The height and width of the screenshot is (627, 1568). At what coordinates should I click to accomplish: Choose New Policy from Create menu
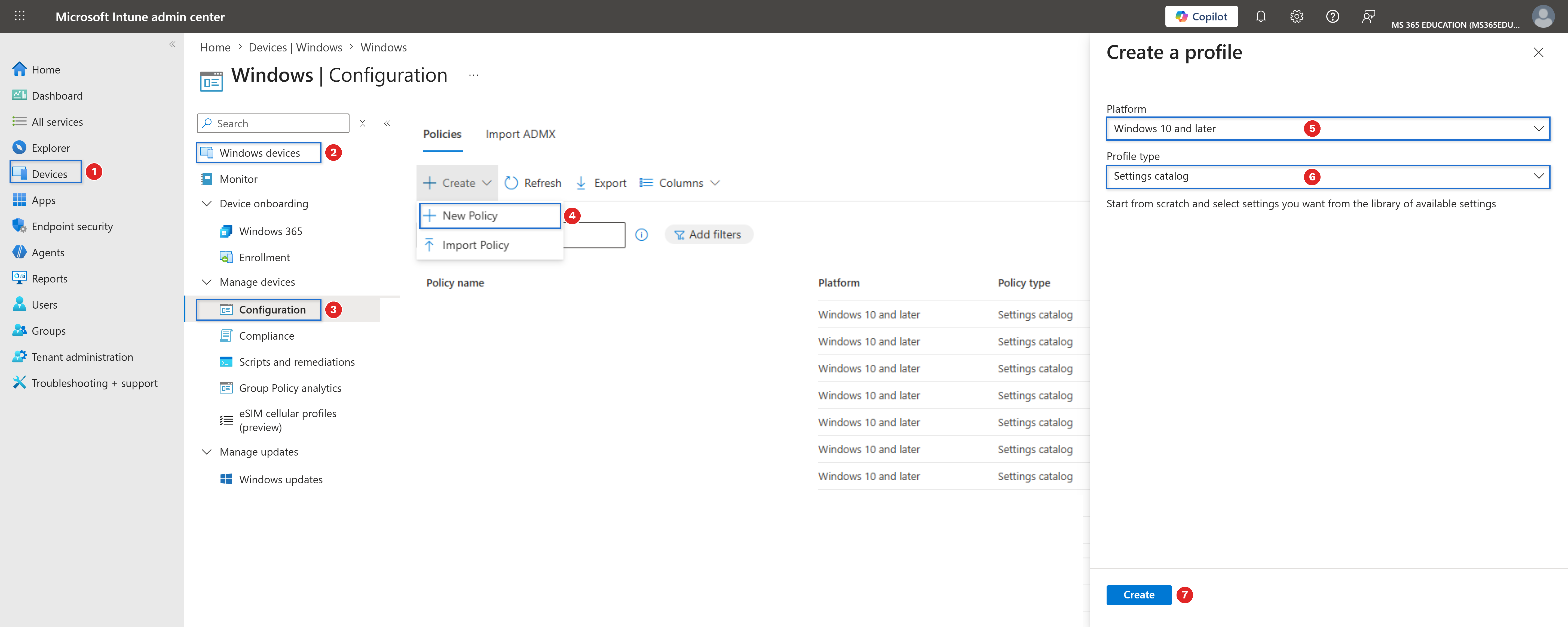490,216
